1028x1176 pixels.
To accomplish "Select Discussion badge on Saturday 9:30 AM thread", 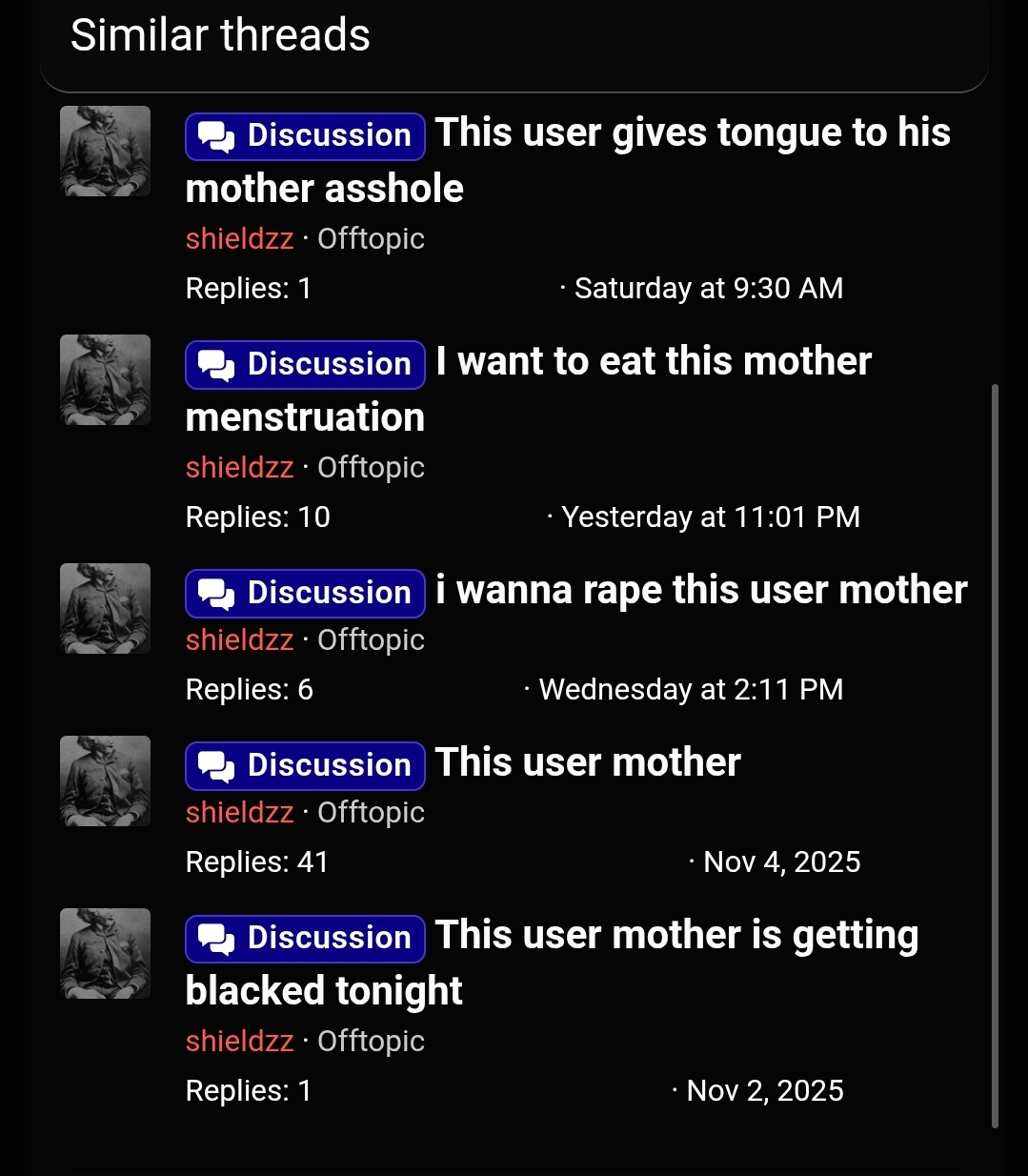I will click(x=305, y=135).
